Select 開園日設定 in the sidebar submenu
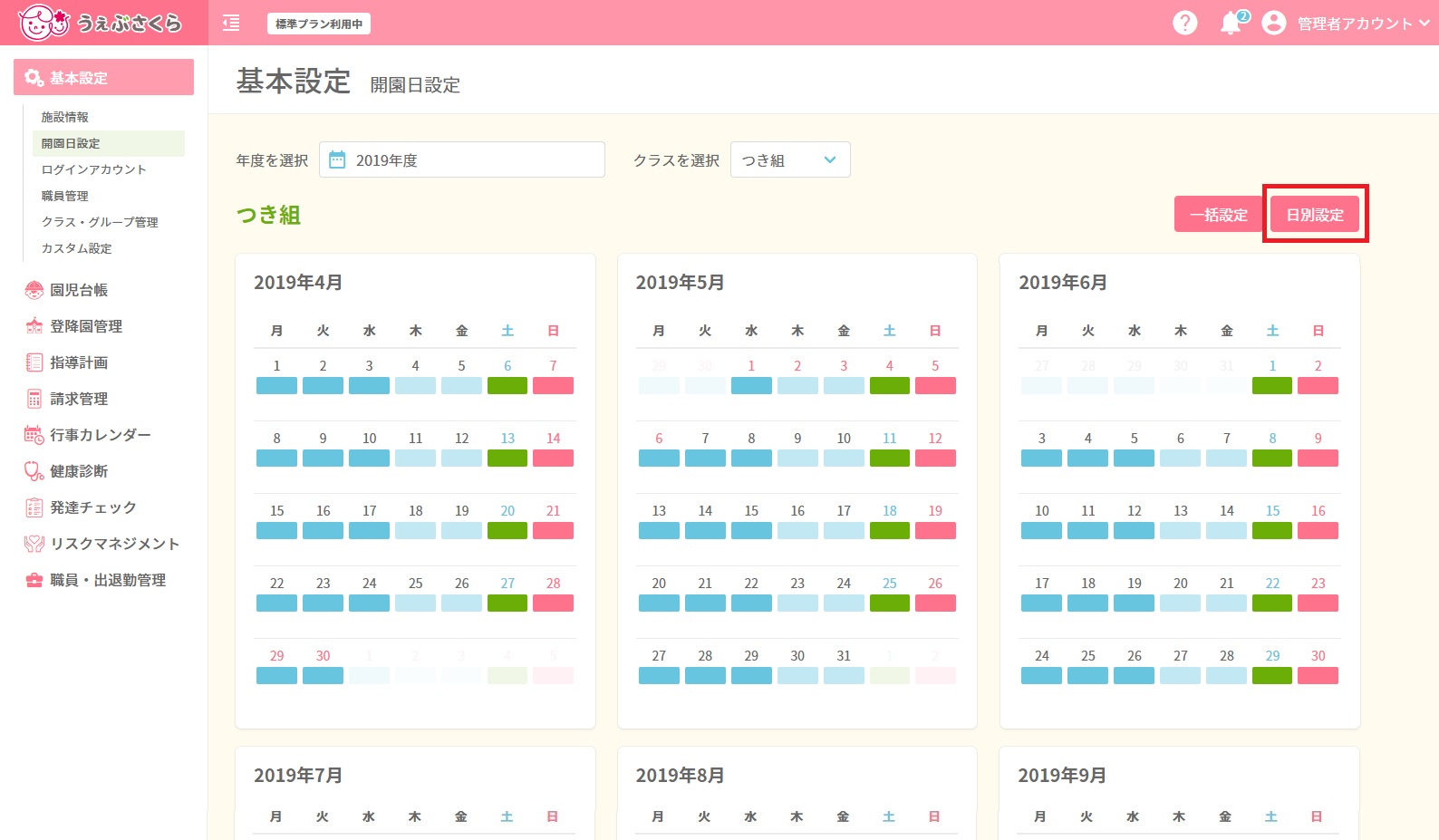 click(x=109, y=143)
